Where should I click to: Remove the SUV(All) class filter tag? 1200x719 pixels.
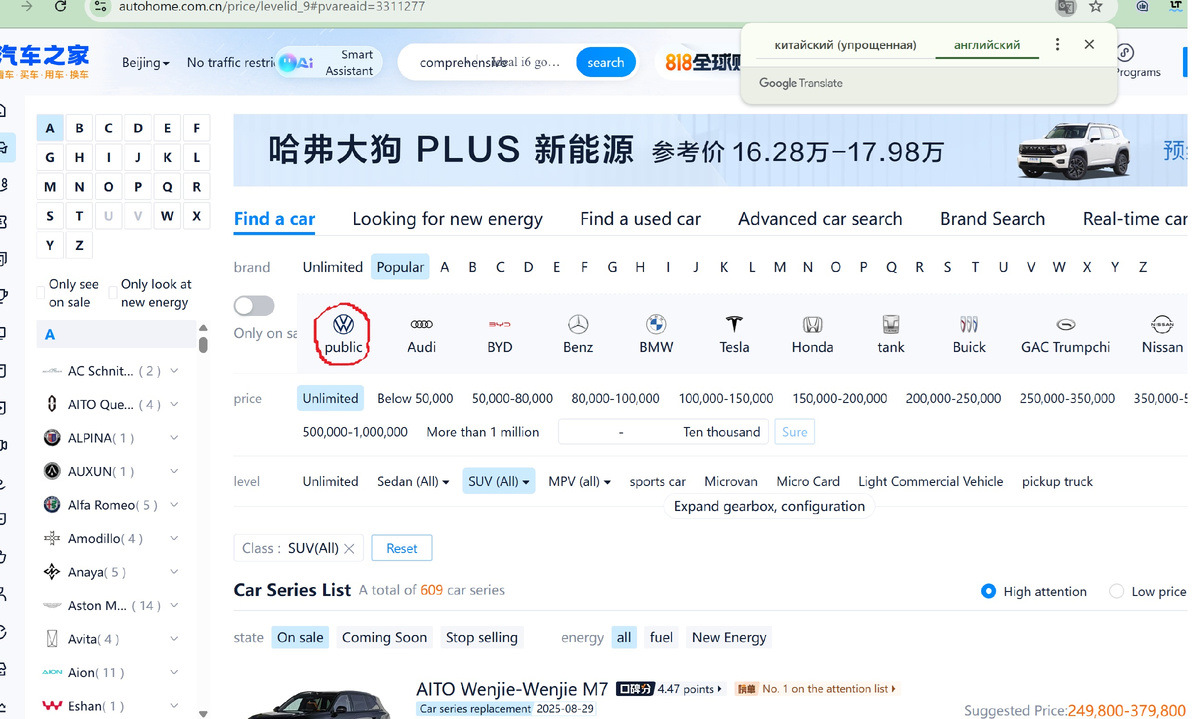coord(349,548)
